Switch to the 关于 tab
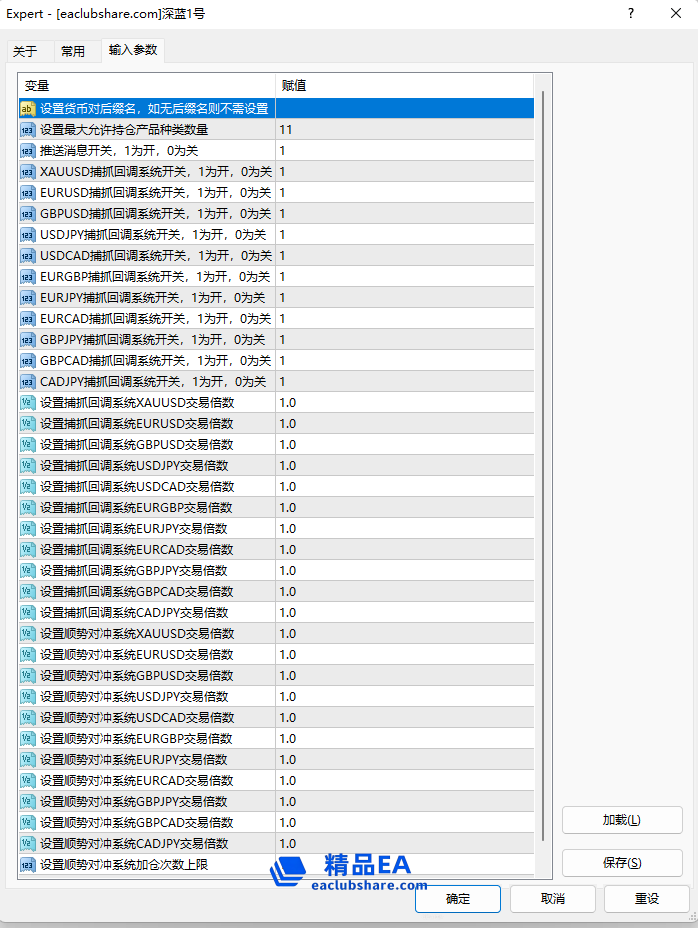Viewport: 698px width, 928px height. (25, 52)
